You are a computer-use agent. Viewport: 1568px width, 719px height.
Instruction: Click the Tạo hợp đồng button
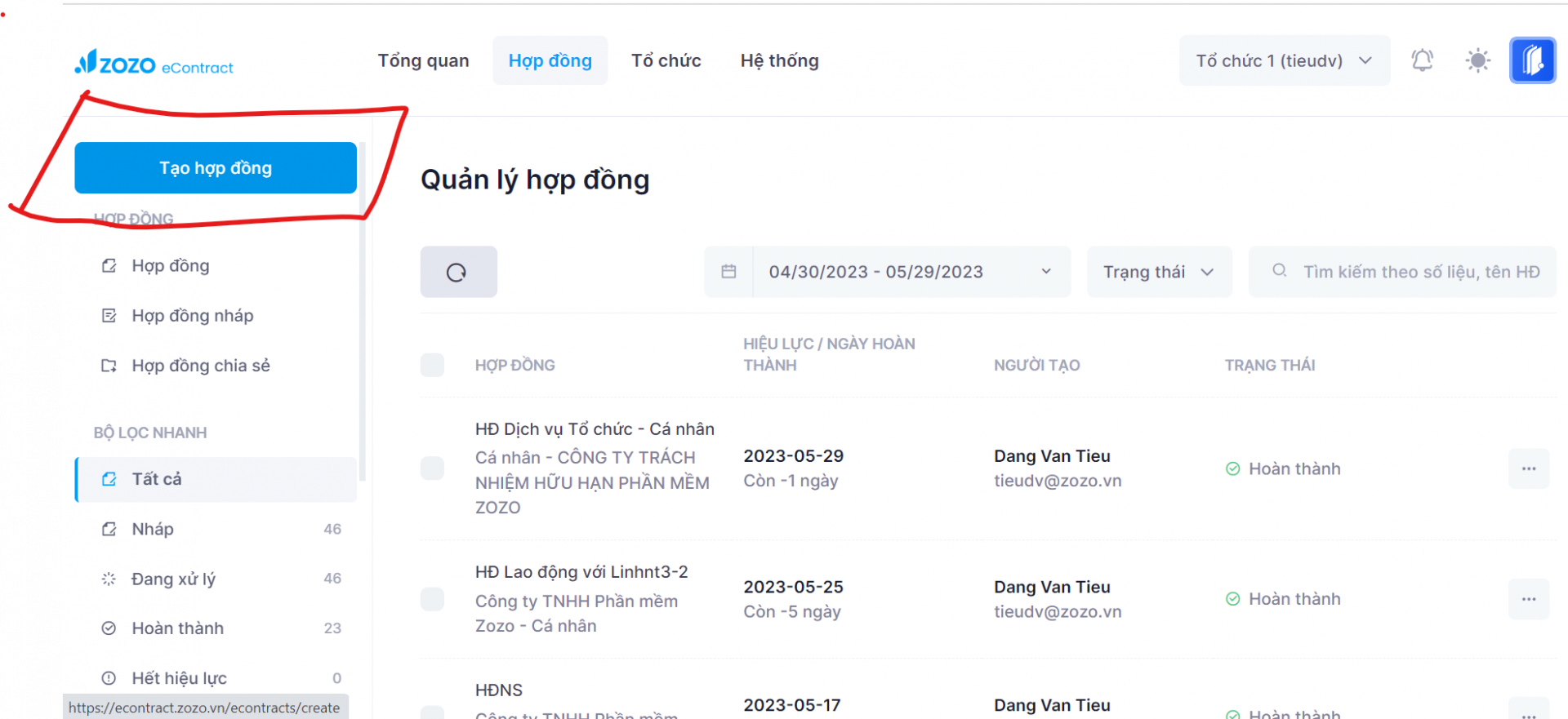click(216, 168)
